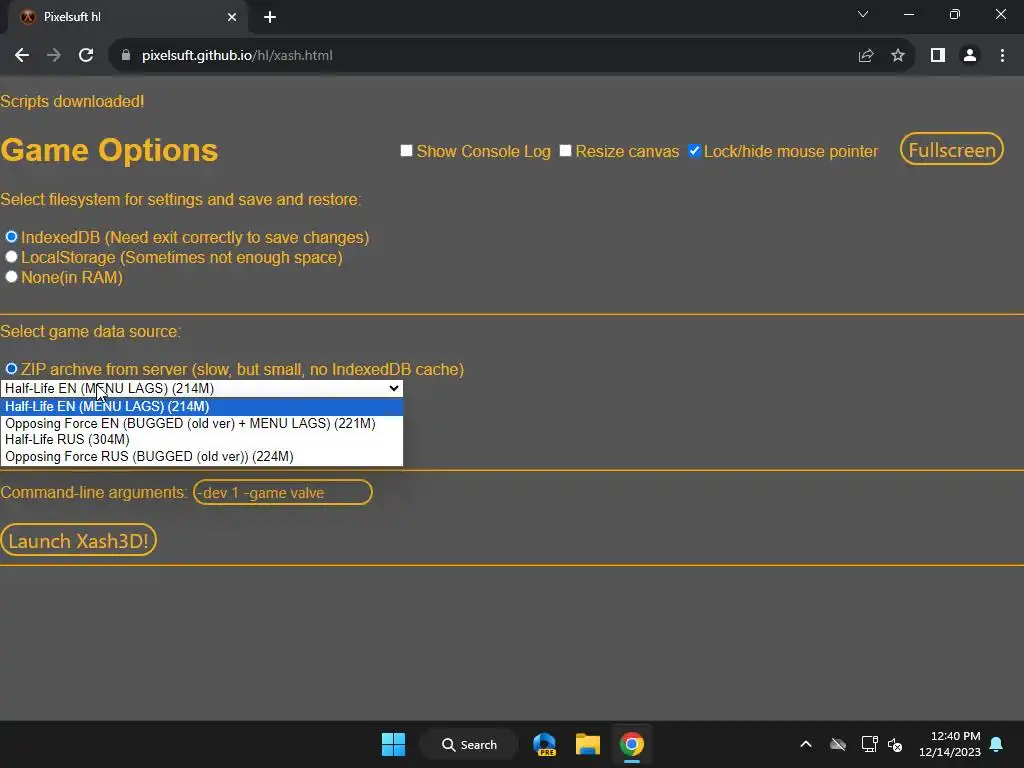Viewport: 1024px width, 768px height.
Task: Show hidden system tray icons
Action: point(806,744)
